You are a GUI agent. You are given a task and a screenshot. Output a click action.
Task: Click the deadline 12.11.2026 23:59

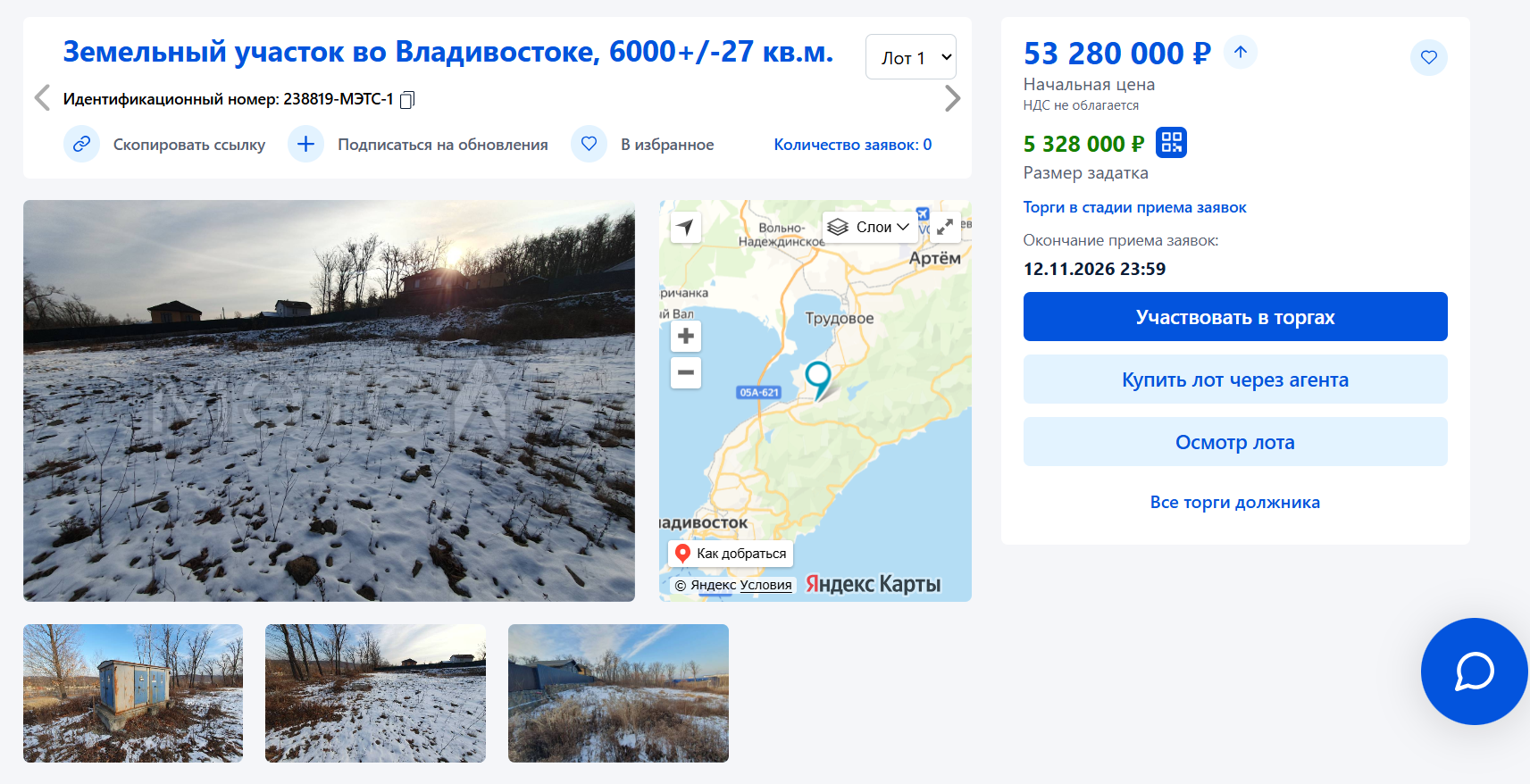pos(1094,269)
